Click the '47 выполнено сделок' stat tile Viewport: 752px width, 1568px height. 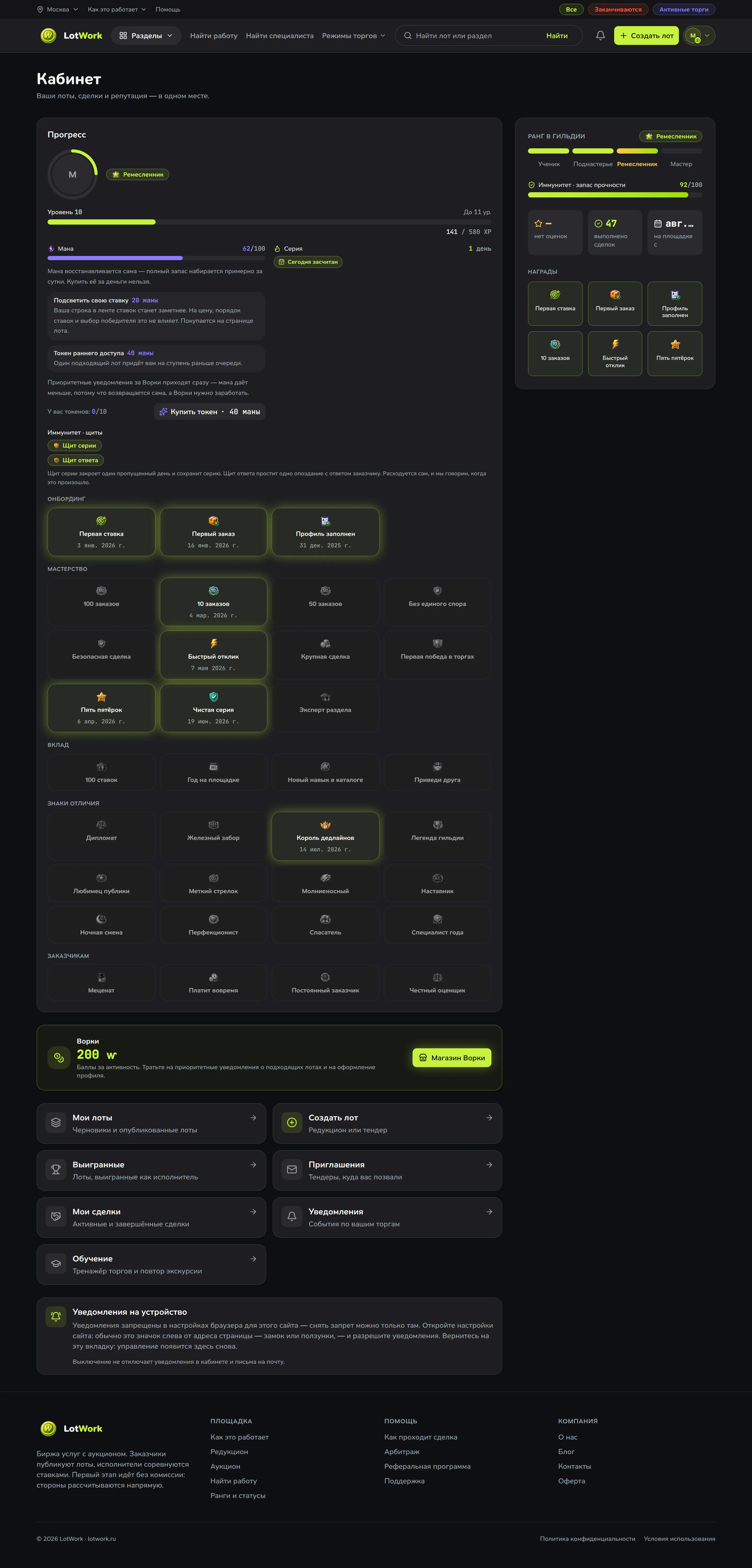point(615,232)
